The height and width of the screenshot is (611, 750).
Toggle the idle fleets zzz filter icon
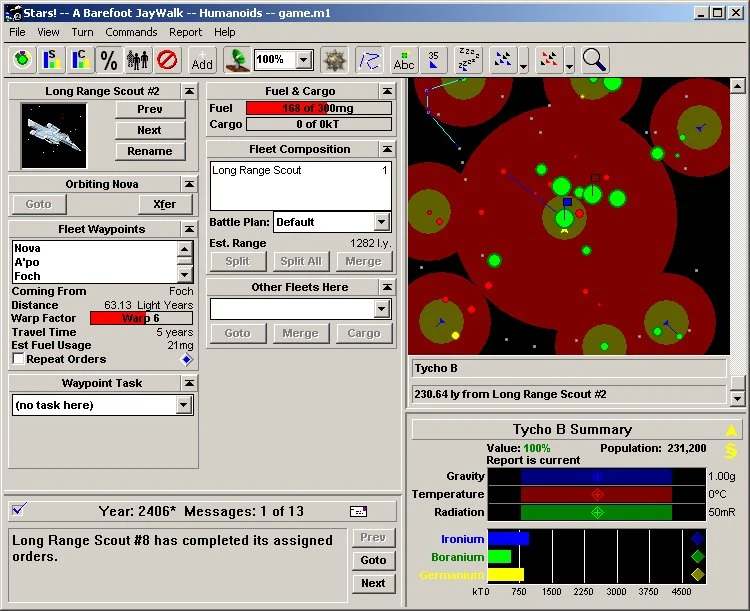(468, 60)
